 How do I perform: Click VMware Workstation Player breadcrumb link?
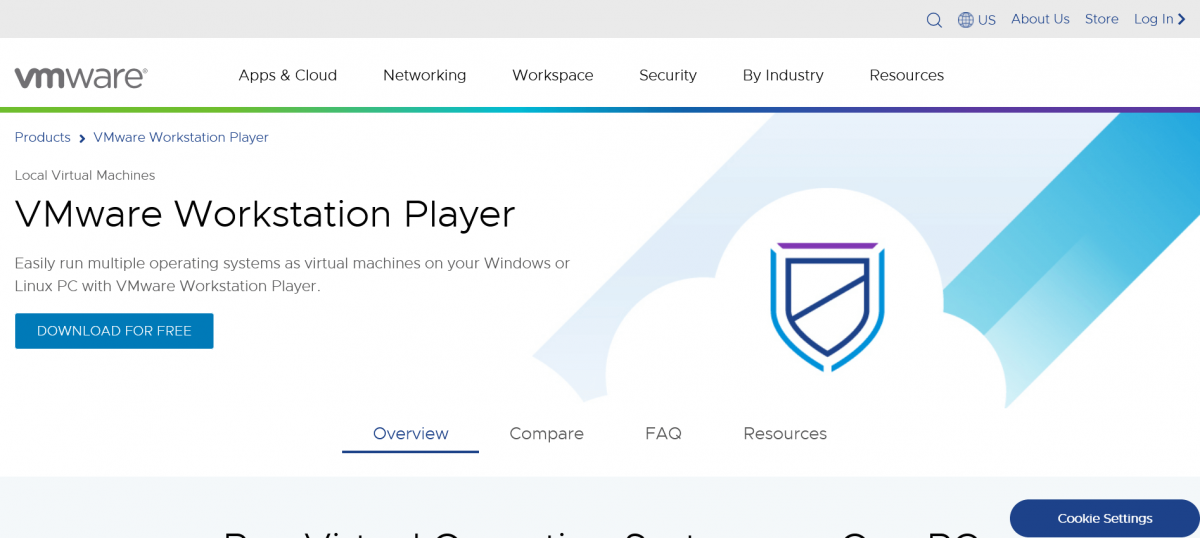[181, 137]
